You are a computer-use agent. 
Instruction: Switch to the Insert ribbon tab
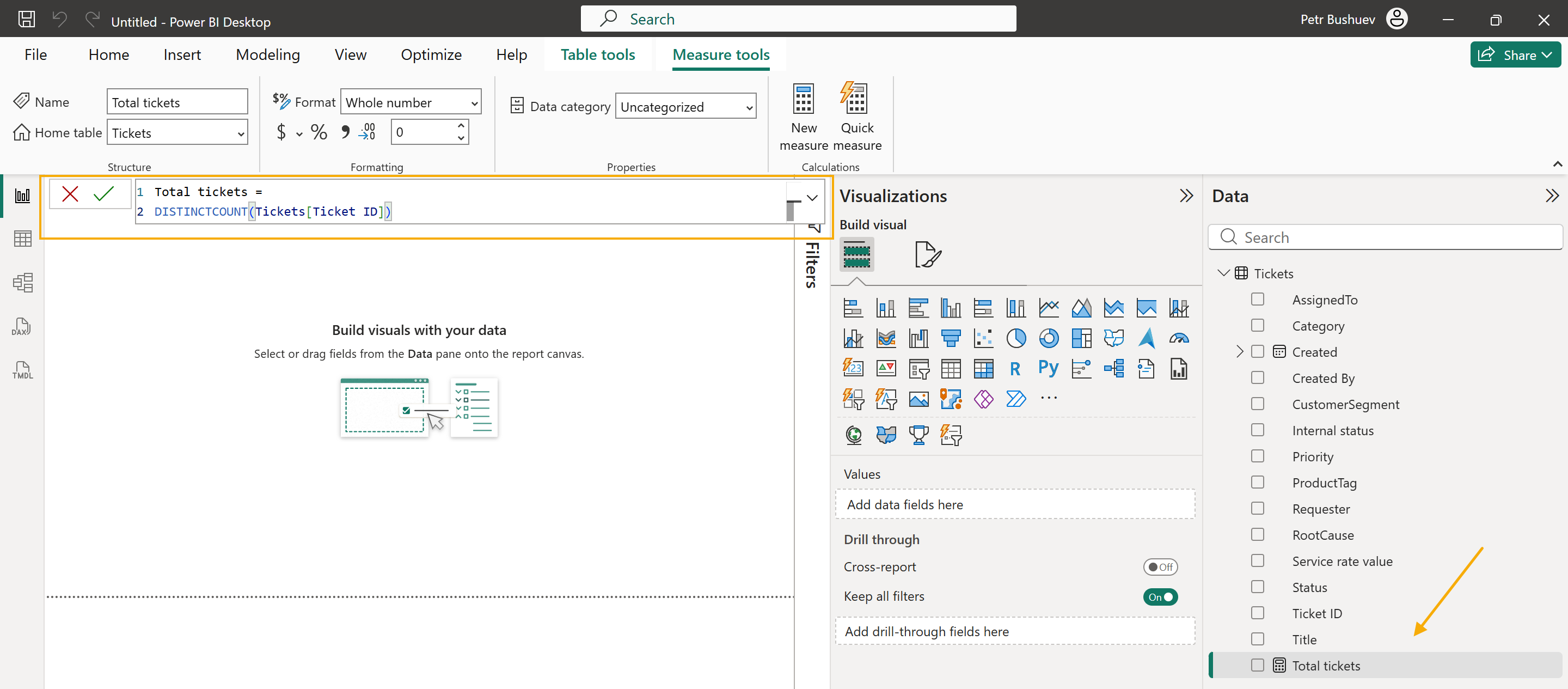tap(181, 54)
